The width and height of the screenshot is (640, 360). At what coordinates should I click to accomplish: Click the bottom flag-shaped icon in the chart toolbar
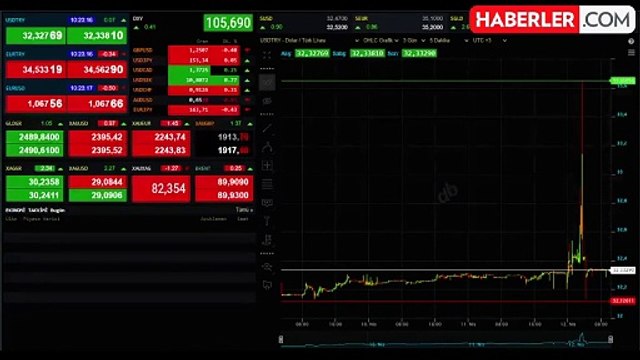pos(267,285)
